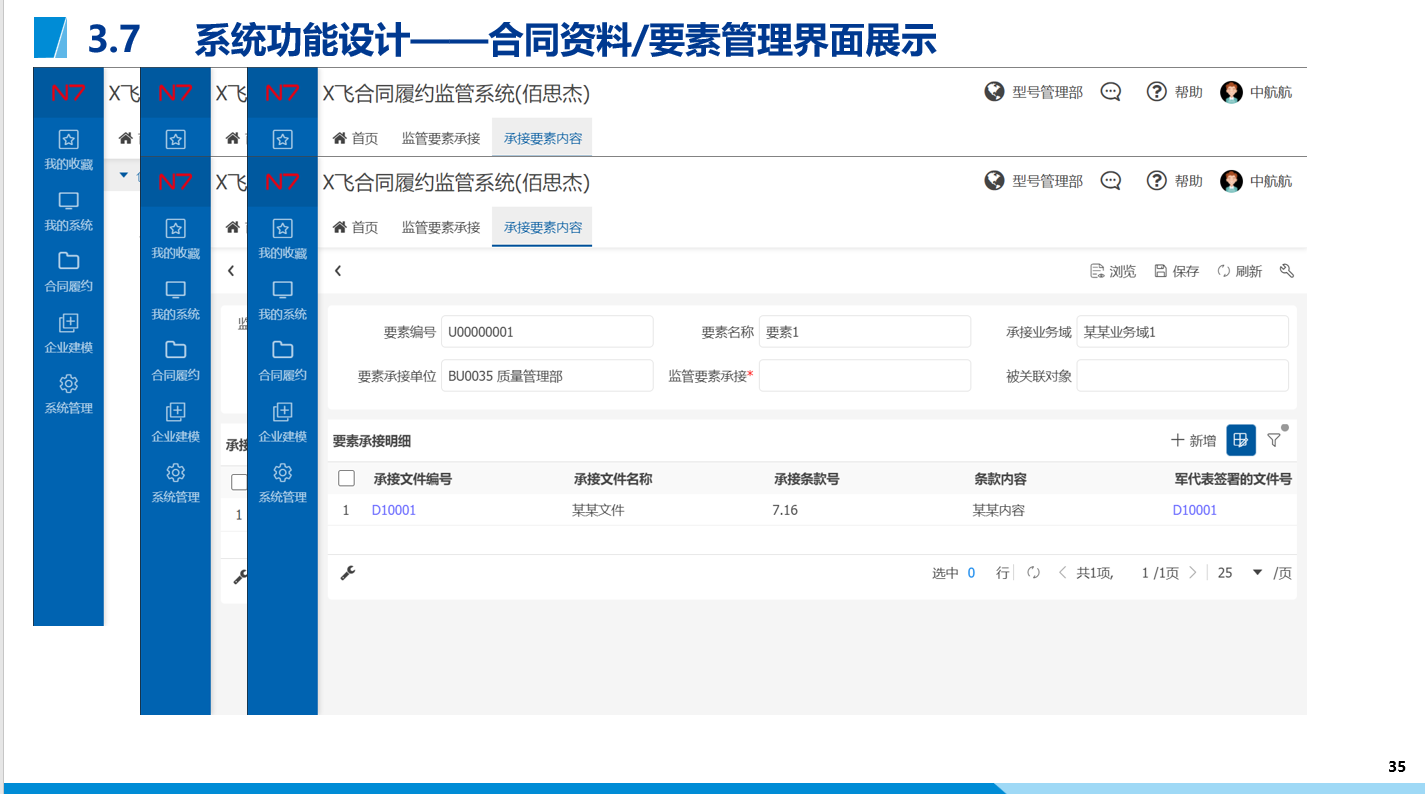Click the empty 监管要素承接 required field
1425x794 pixels.
coord(865,376)
